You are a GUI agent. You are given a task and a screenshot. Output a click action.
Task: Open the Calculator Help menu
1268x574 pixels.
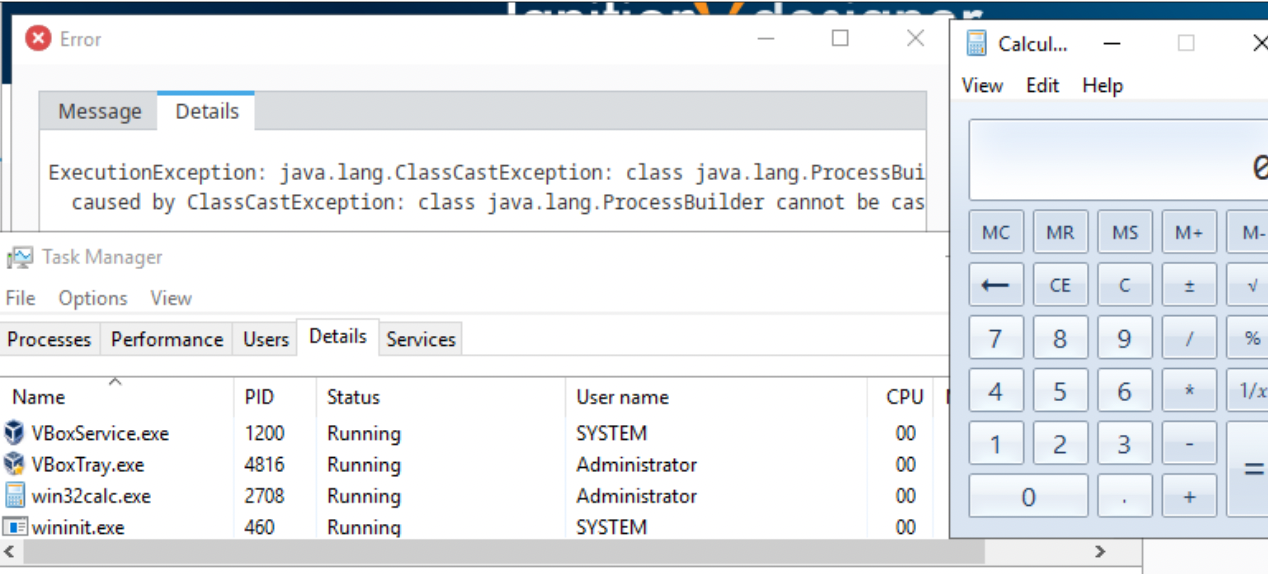[x=1102, y=86]
